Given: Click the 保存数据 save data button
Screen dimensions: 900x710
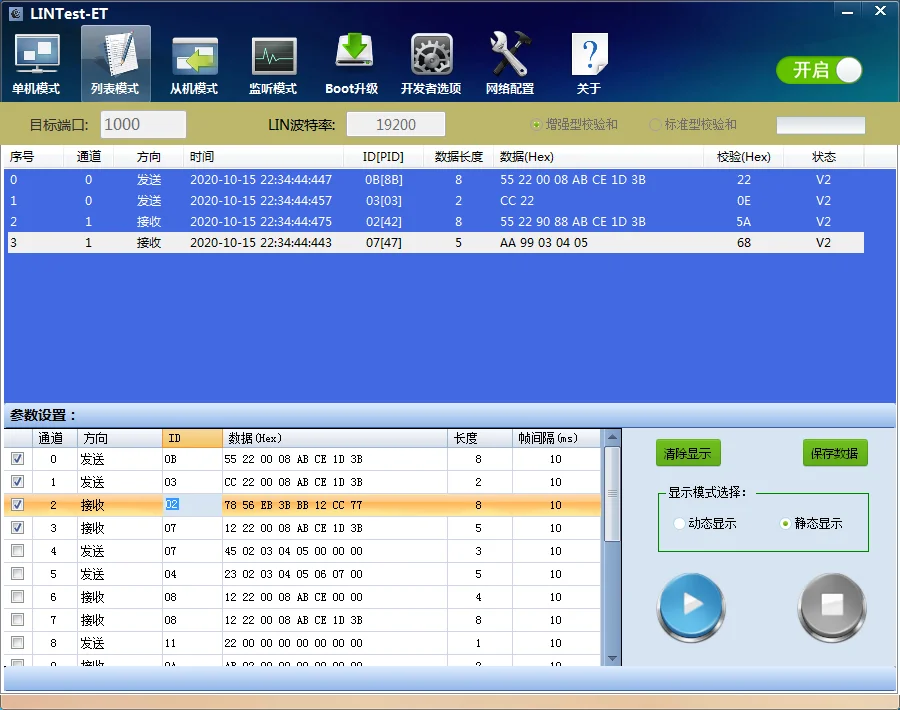Looking at the screenshot, I should (835, 453).
